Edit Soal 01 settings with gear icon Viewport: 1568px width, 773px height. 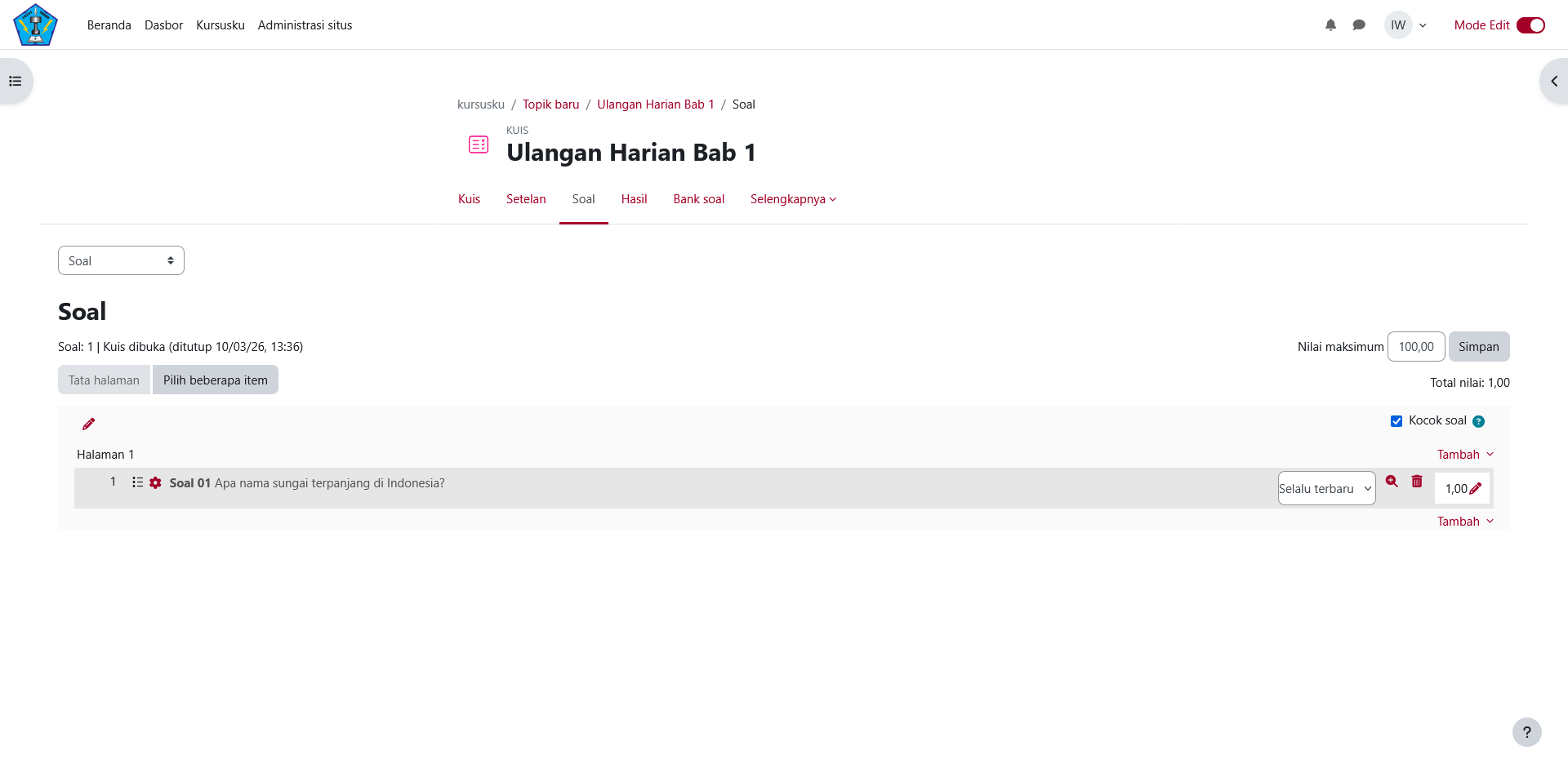click(155, 483)
